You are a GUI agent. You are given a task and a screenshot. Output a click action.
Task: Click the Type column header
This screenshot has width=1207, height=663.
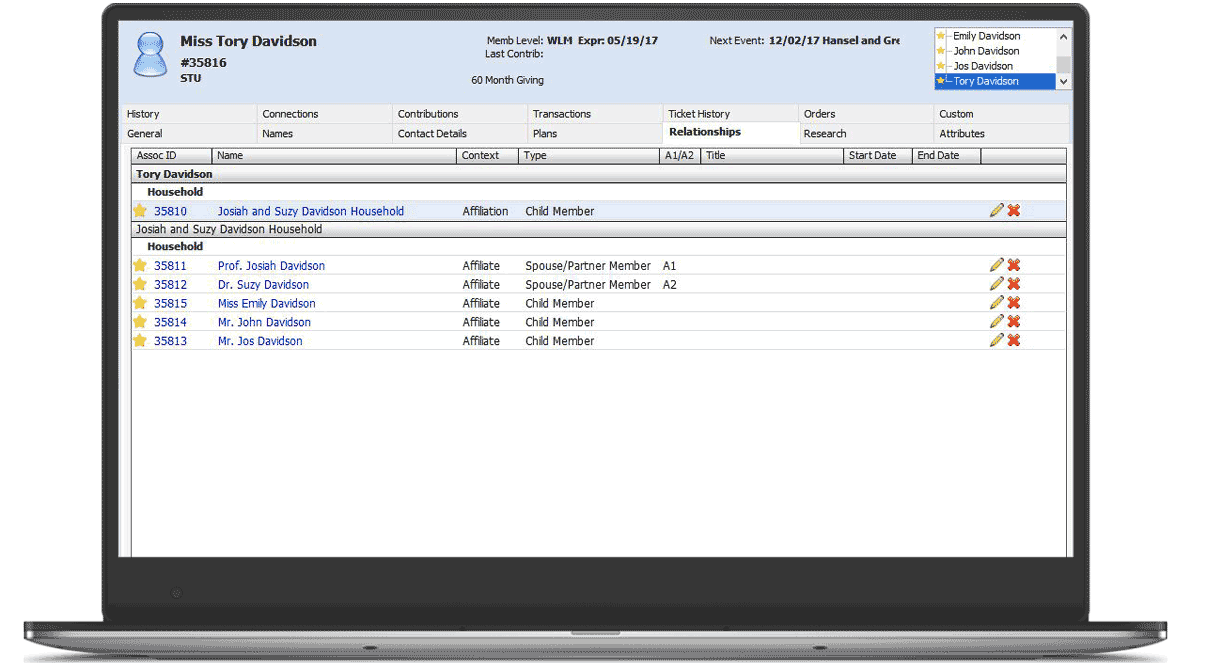coord(536,156)
